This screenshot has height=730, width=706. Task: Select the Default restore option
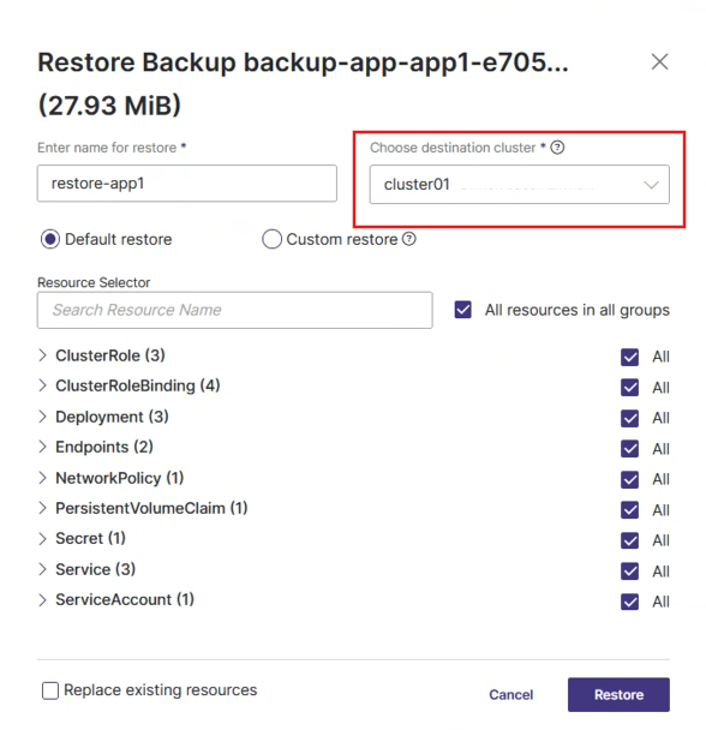[x=50, y=240]
